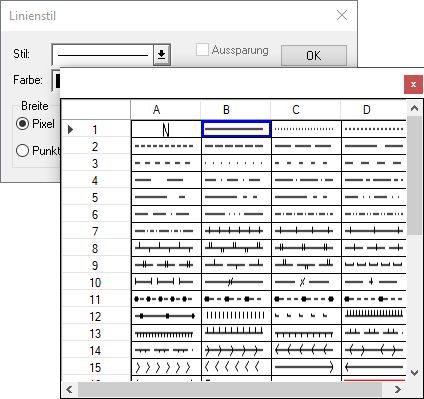
Task: Select the Pixel width radio button
Action: coord(22,124)
